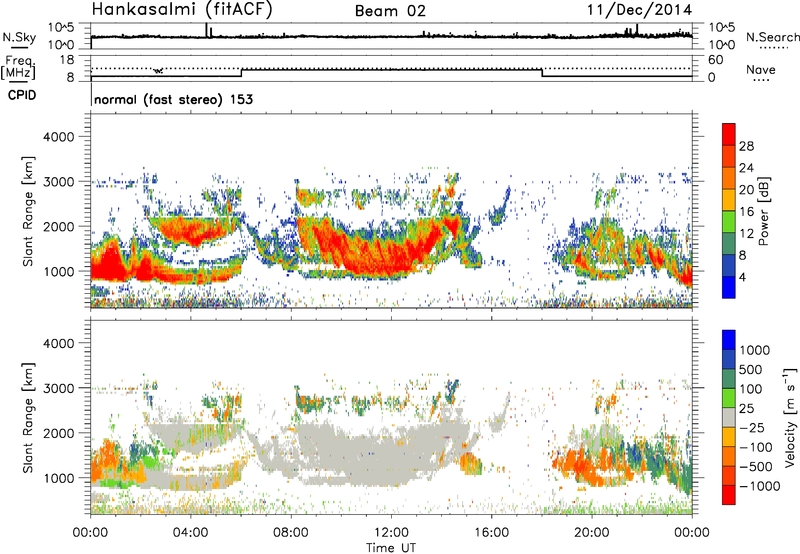Click the '20:00' time axis label
Viewport: 800px width, 554px height.
click(x=591, y=533)
